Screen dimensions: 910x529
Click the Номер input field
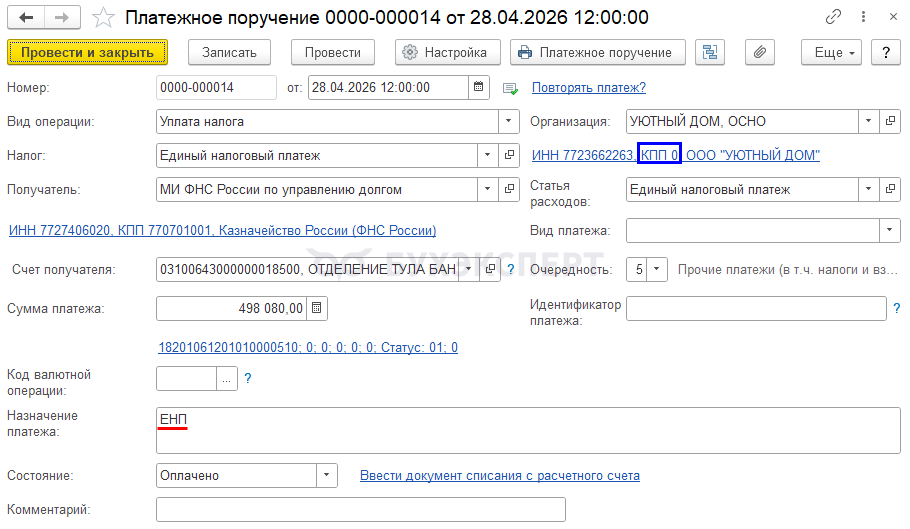click(x=216, y=88)
